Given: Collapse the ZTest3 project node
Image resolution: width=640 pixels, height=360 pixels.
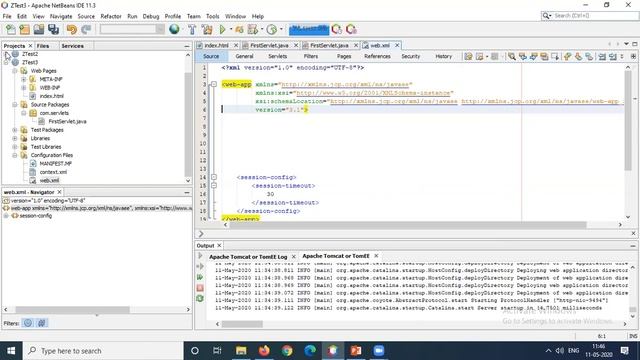Looking at the screenshot, I should tap(6, 62).
